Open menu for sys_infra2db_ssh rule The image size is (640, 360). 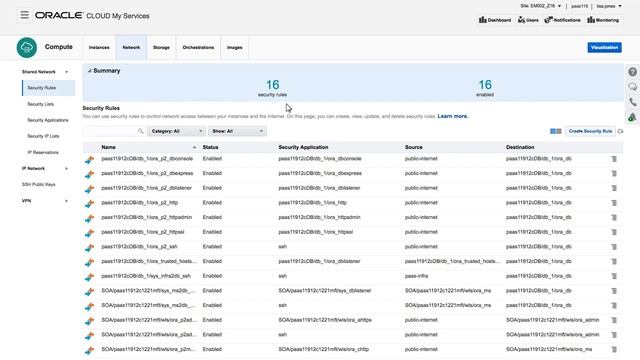pos(614,276)
